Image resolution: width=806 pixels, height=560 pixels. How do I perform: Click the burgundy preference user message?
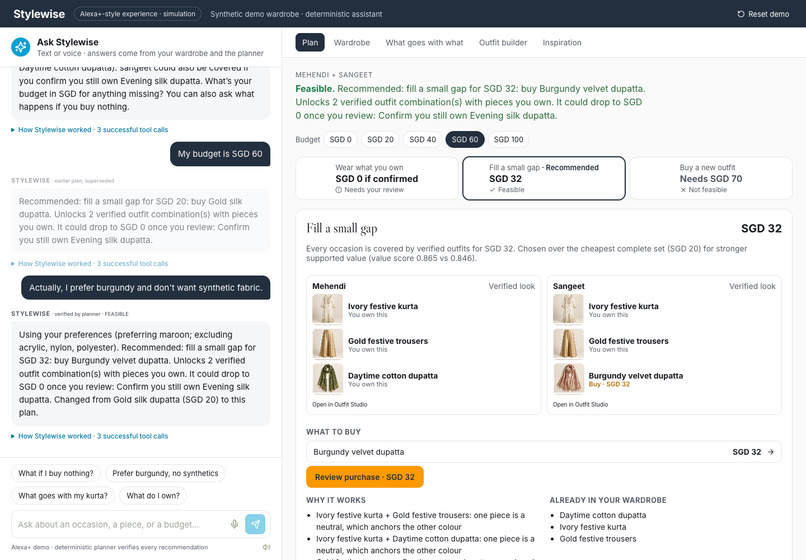click(145, 287)
